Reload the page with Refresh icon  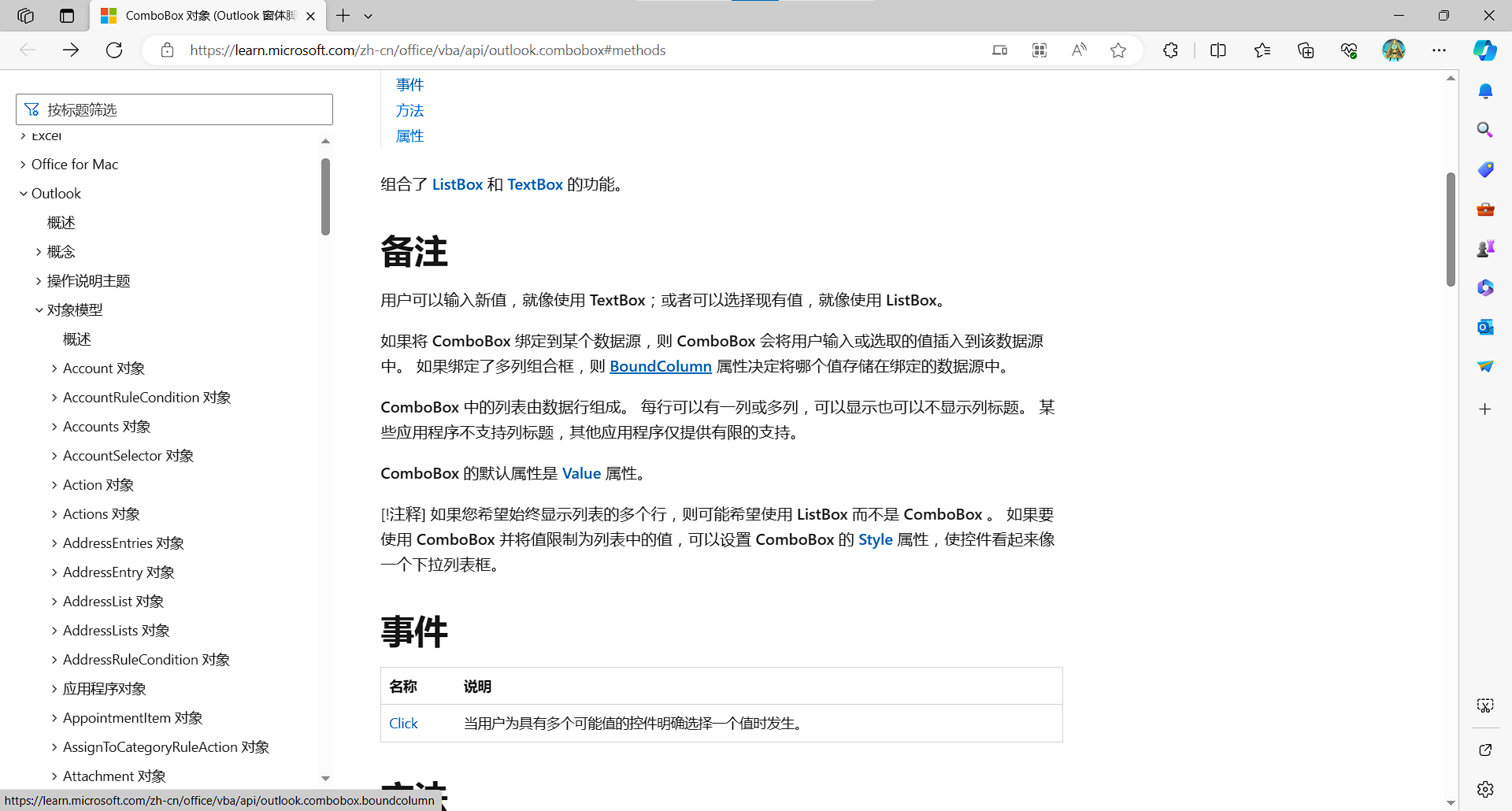click(114, 50)
